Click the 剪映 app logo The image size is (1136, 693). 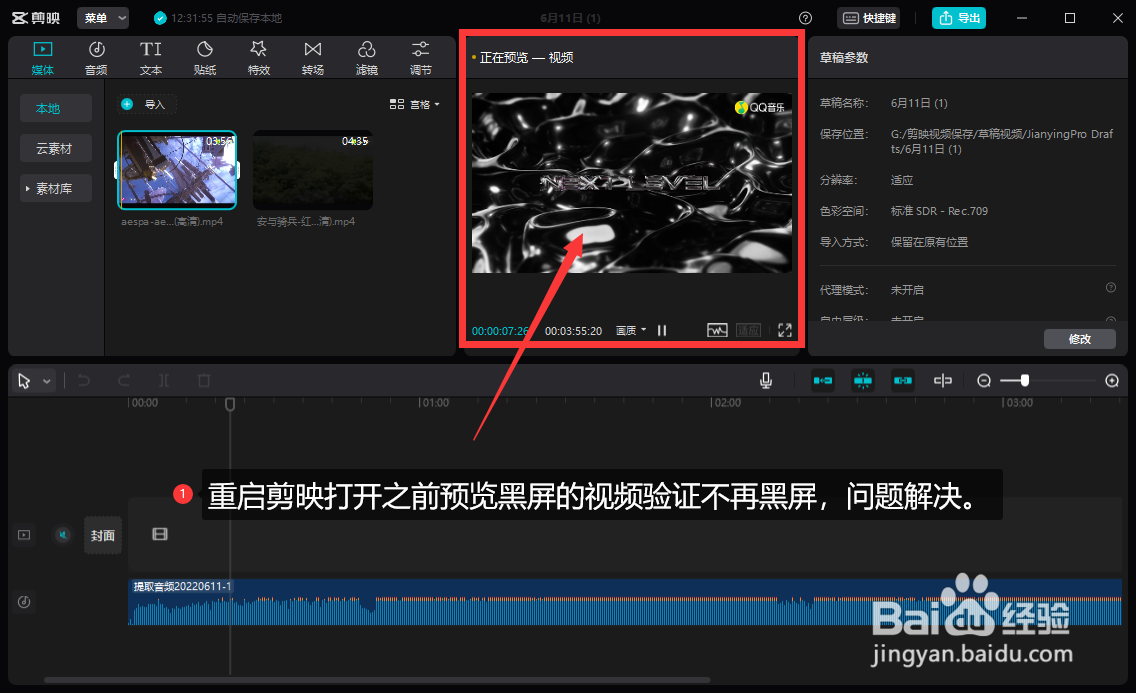(36, 18)
